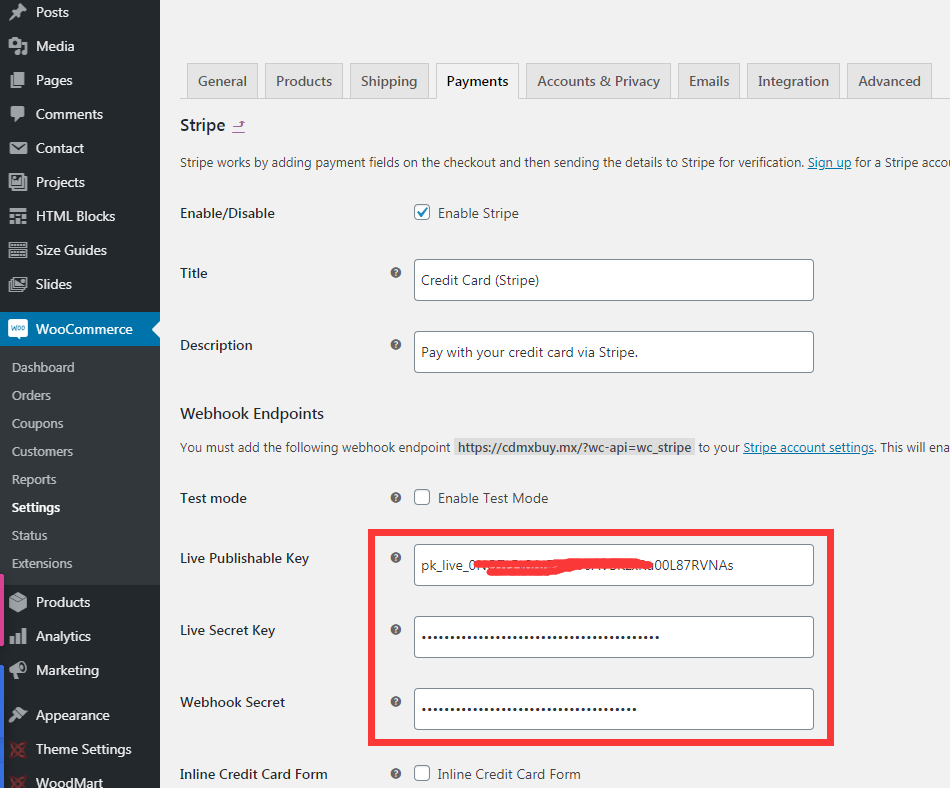Select the Payments settings tab
The height and width of the screenshot is (788, 950).
(x=477, y=81)
